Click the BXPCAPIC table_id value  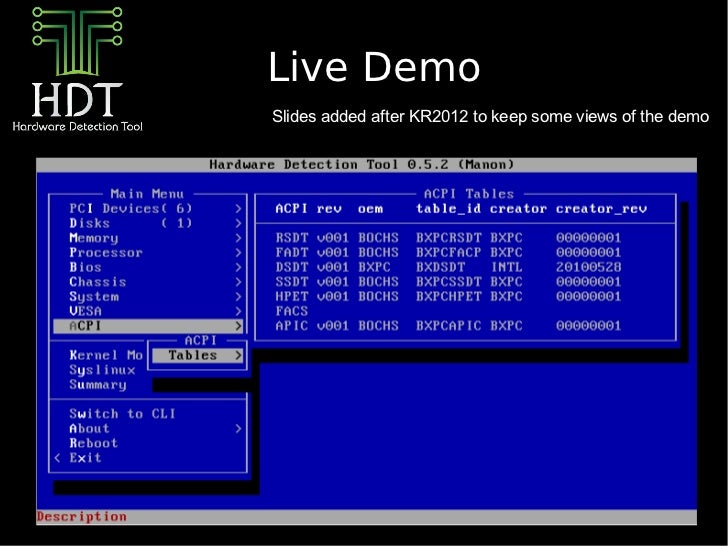[448, 326]
